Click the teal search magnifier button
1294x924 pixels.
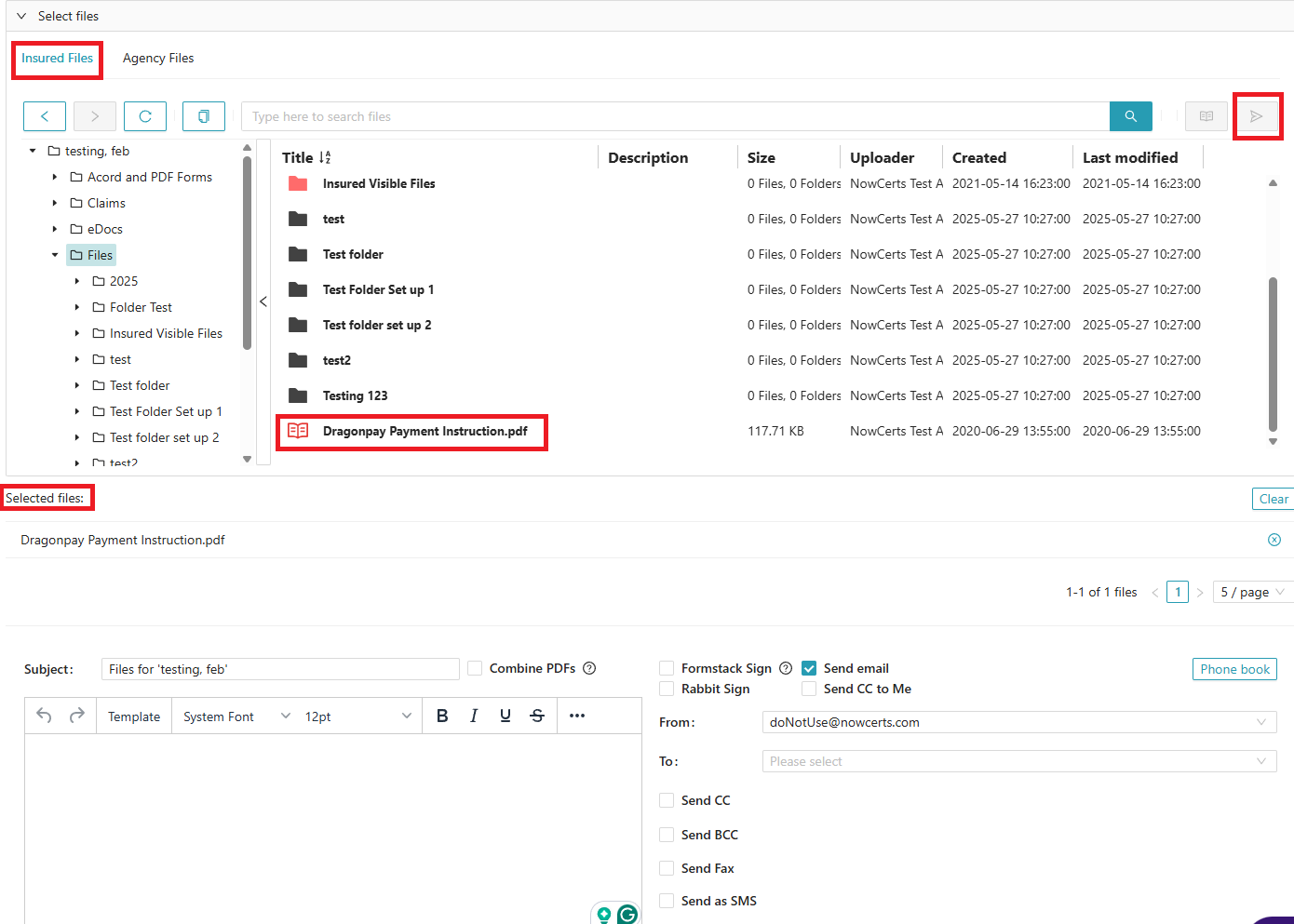click(1131, 116)
